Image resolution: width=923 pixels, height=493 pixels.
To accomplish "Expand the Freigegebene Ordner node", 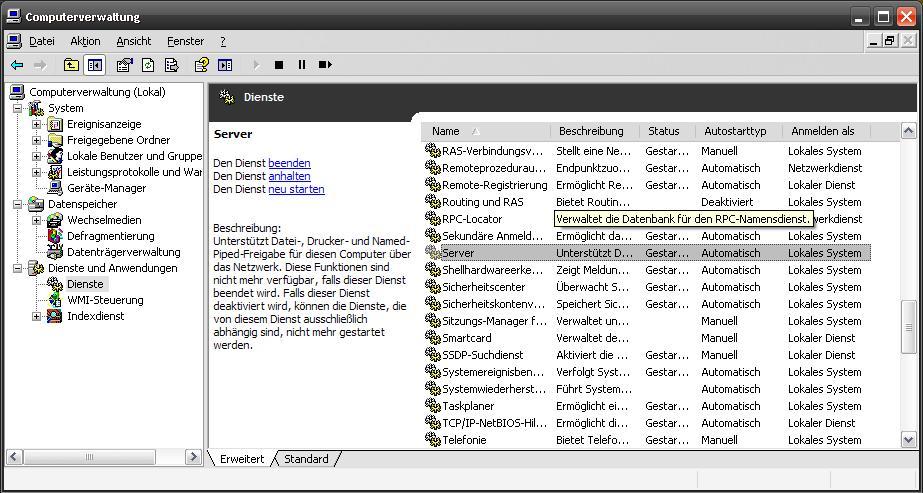I will (x=36, y=140).
